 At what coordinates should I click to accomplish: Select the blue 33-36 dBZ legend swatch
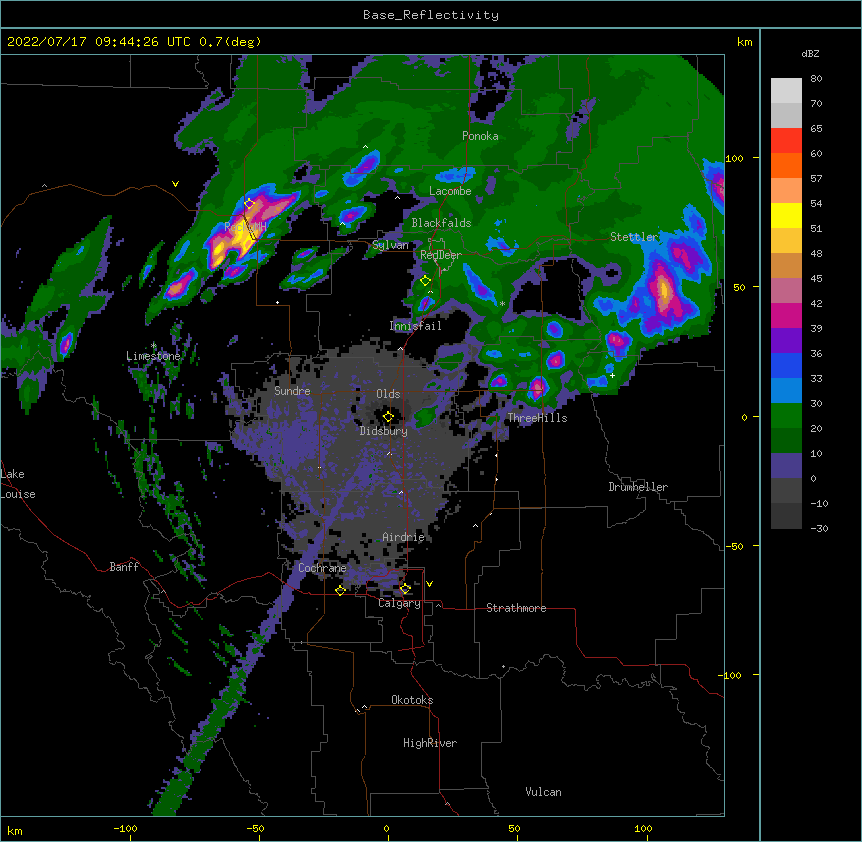(786, 365)
